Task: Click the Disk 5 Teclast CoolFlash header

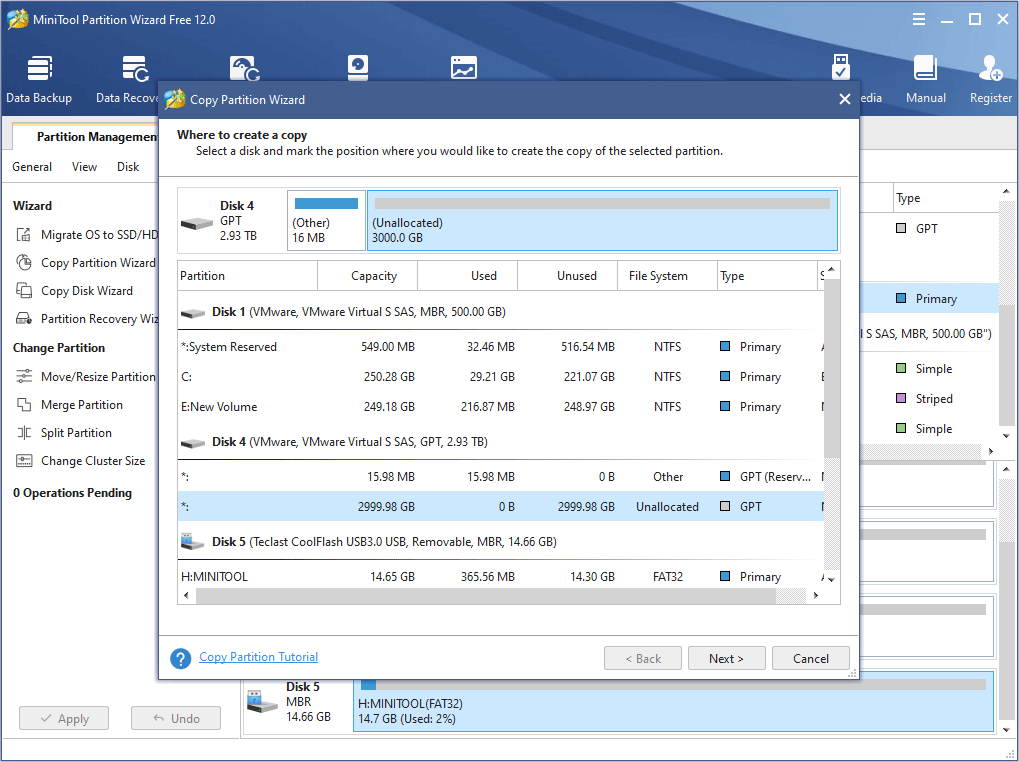Action: [x=500, y=542]
